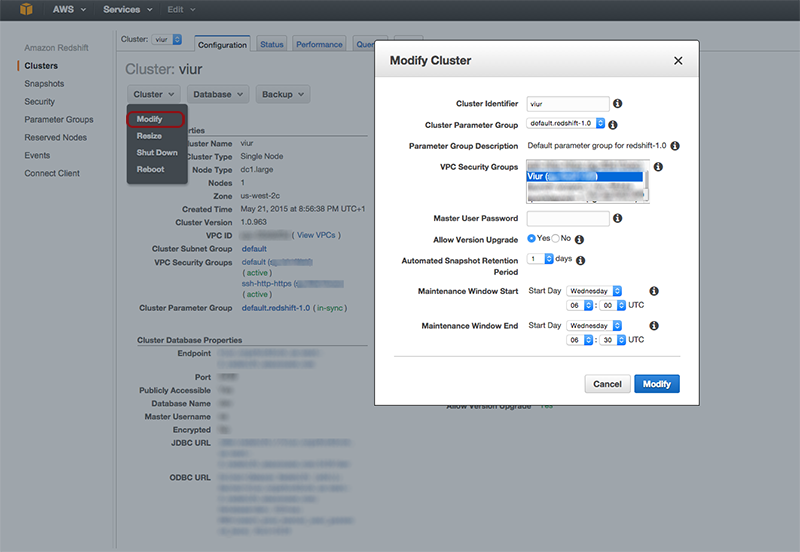Go to Reserved Nodes in the sidebar
The image size is (800, 552).
56,137
